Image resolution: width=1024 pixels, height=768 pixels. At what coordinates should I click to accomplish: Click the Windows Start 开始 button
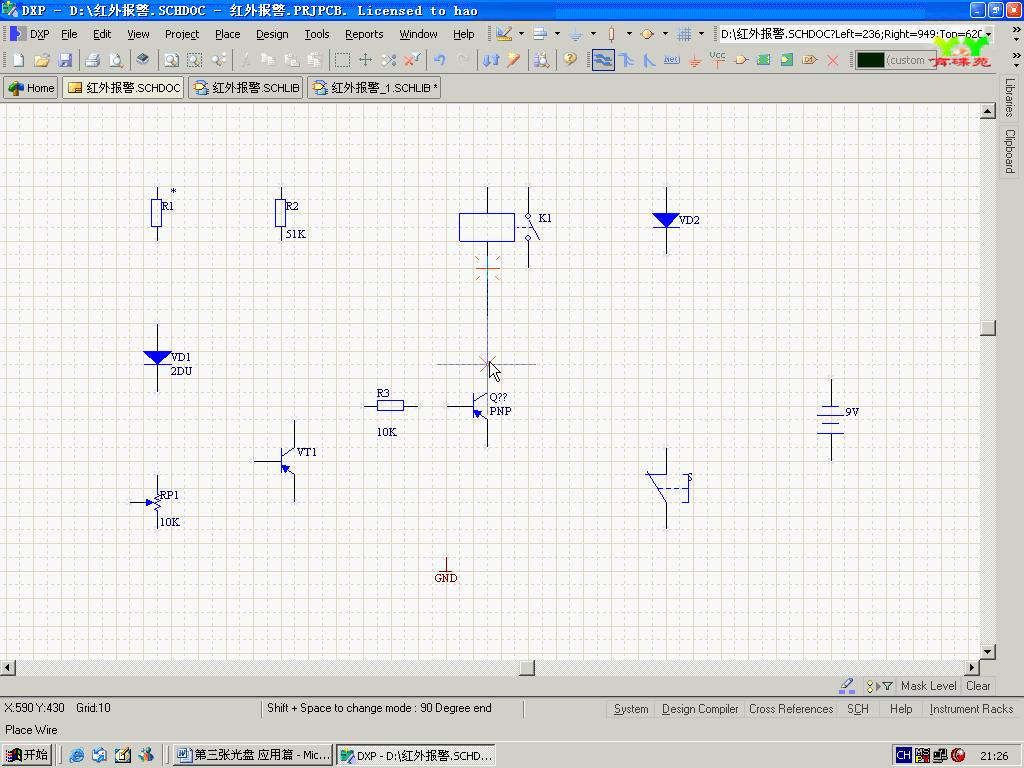(27, 755)
